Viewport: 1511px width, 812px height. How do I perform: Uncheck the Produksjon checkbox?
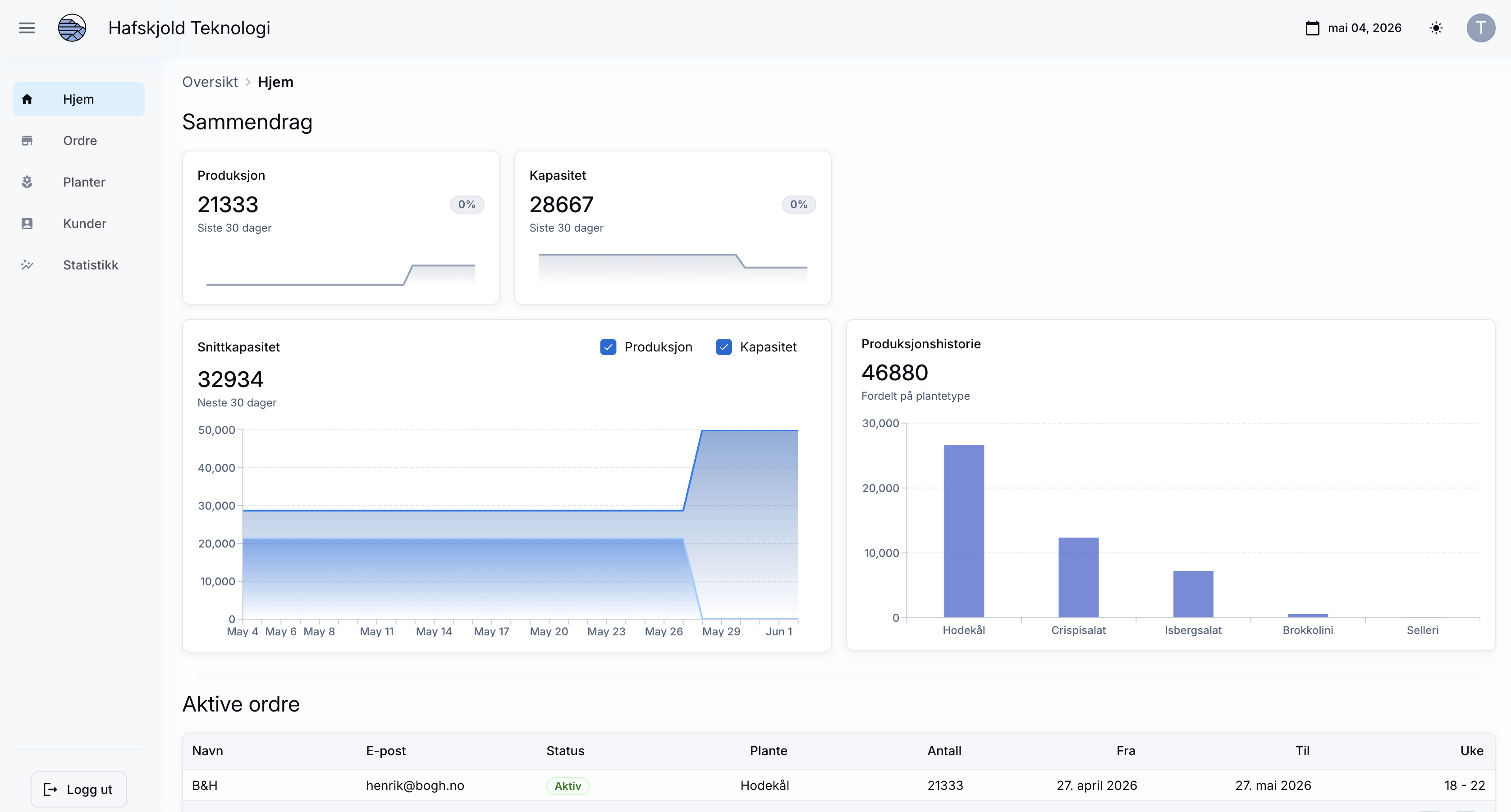608,347
